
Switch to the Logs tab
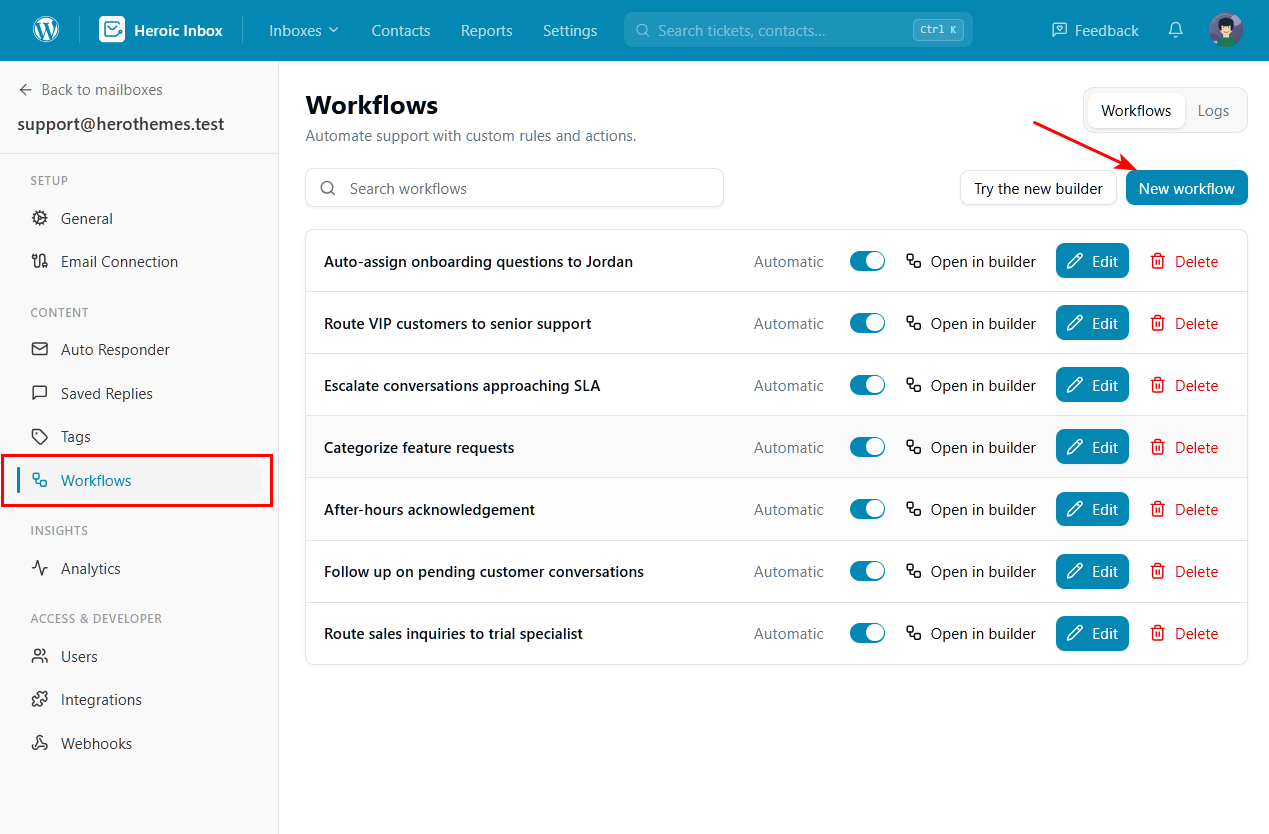click(1213, 111)
